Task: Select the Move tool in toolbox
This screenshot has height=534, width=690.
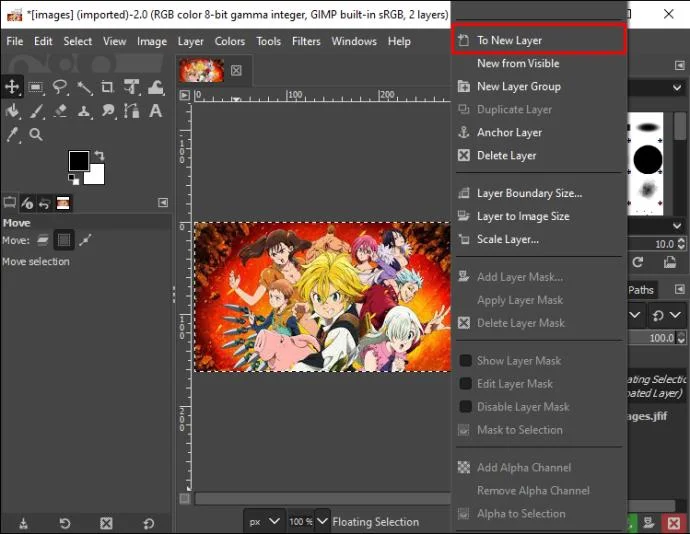Action: point(12,87)
